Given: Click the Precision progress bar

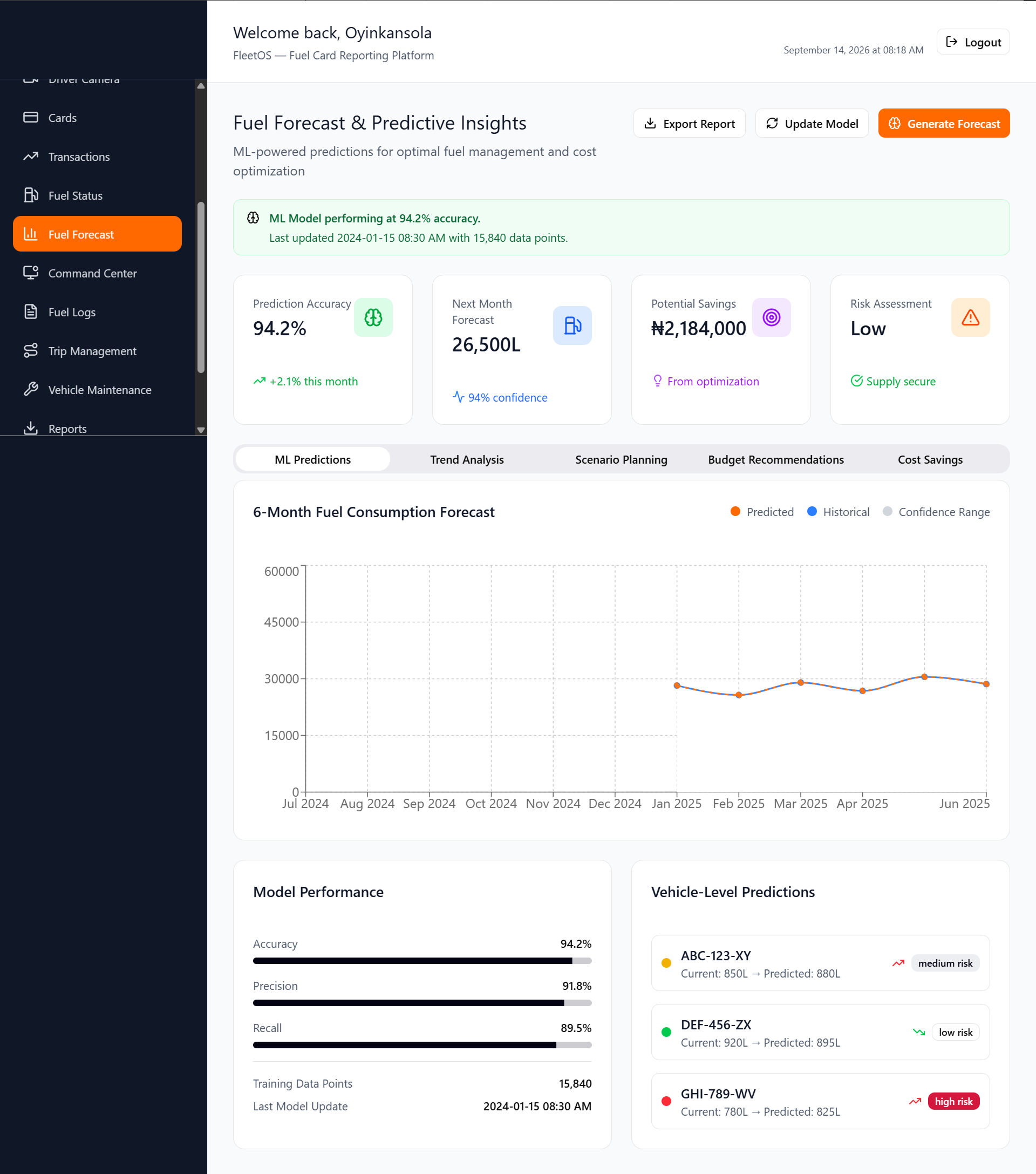Looking at the screenshot, I should click(x=422, y=1003).
